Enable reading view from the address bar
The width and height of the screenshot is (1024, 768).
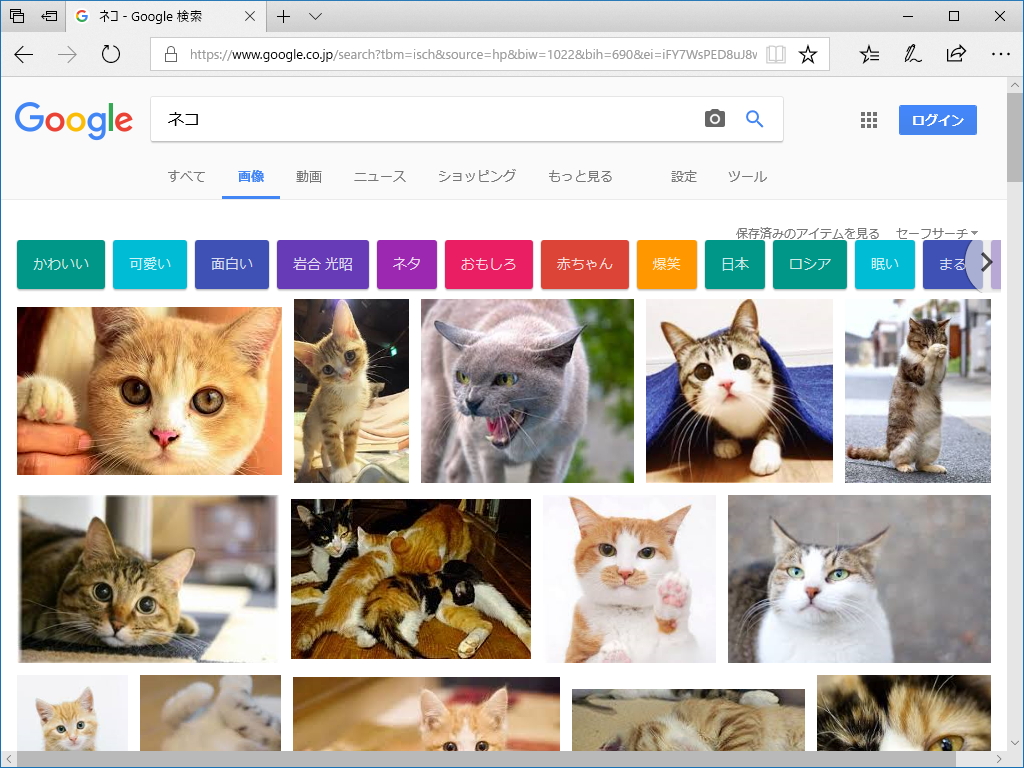776,54
